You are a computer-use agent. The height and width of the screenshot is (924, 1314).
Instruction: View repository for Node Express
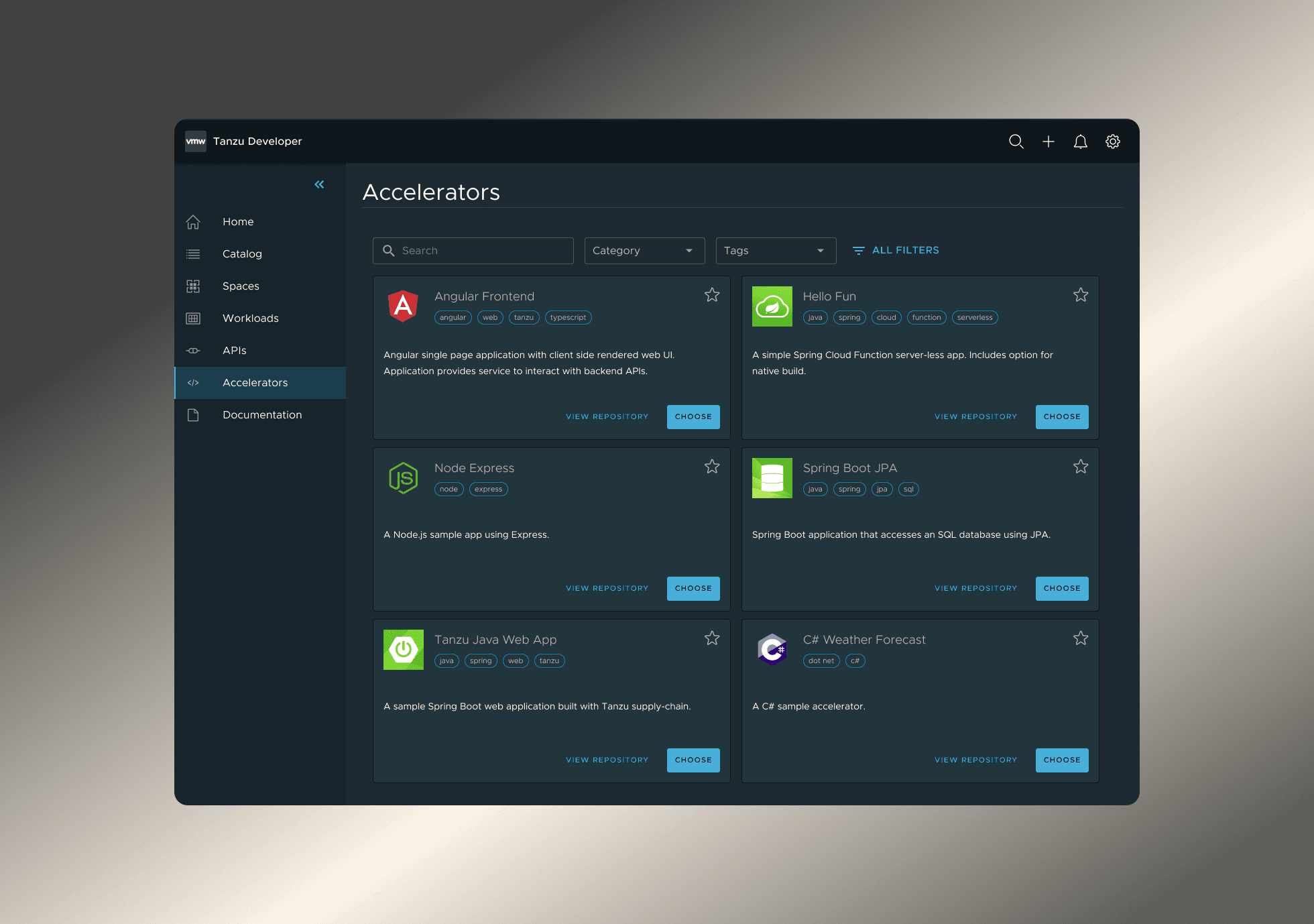(x=606, y=588)
